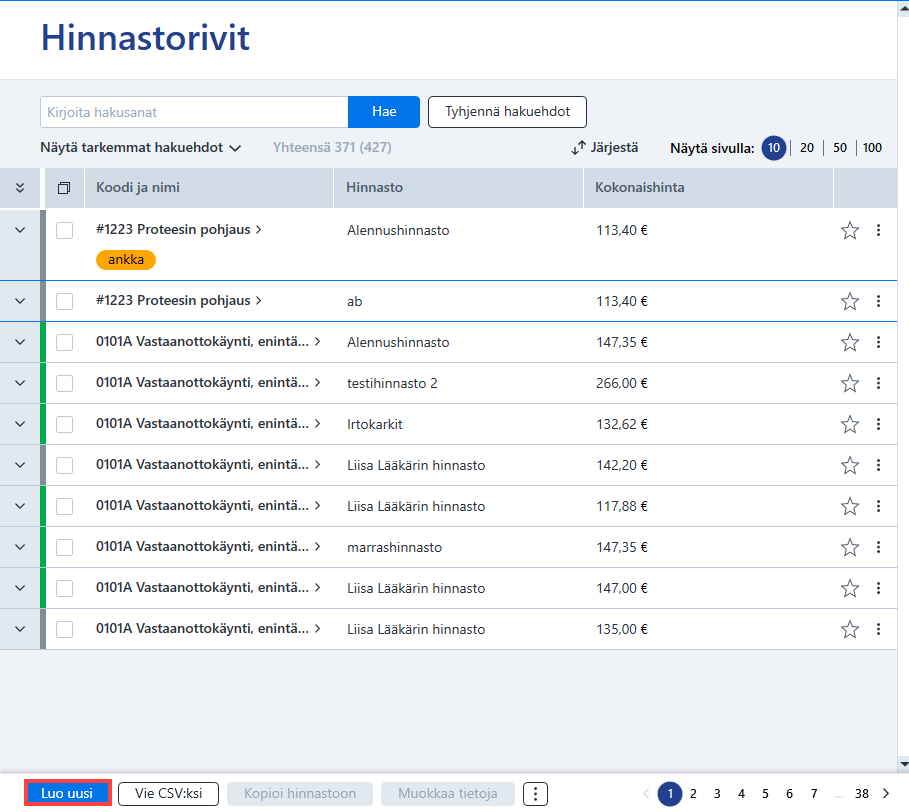
Task: Focus the Kirjoita hakusanat search field
Action: 194,112
